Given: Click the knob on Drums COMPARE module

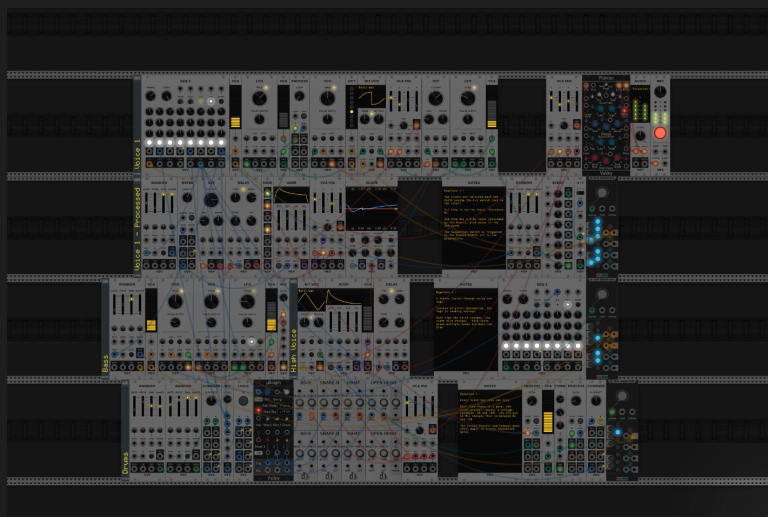Looking at the screenshot, I should coord(211,401).
